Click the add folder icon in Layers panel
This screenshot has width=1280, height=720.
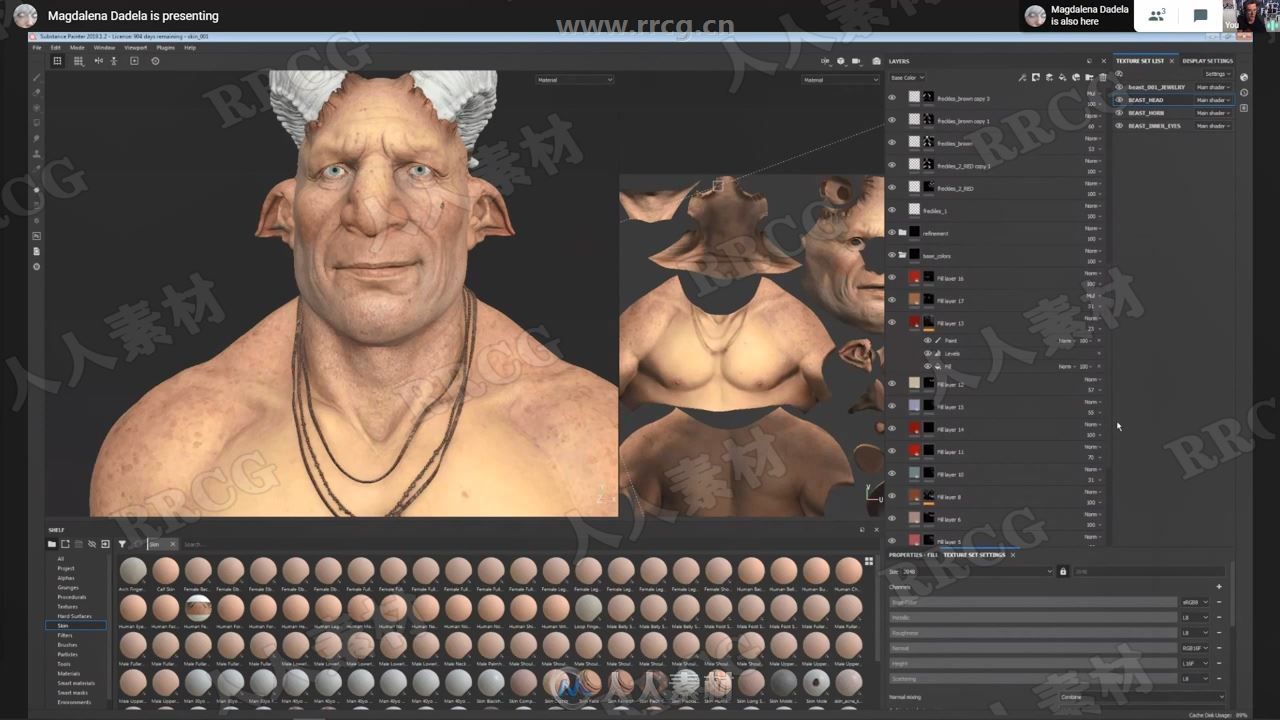coord(1089,76)
